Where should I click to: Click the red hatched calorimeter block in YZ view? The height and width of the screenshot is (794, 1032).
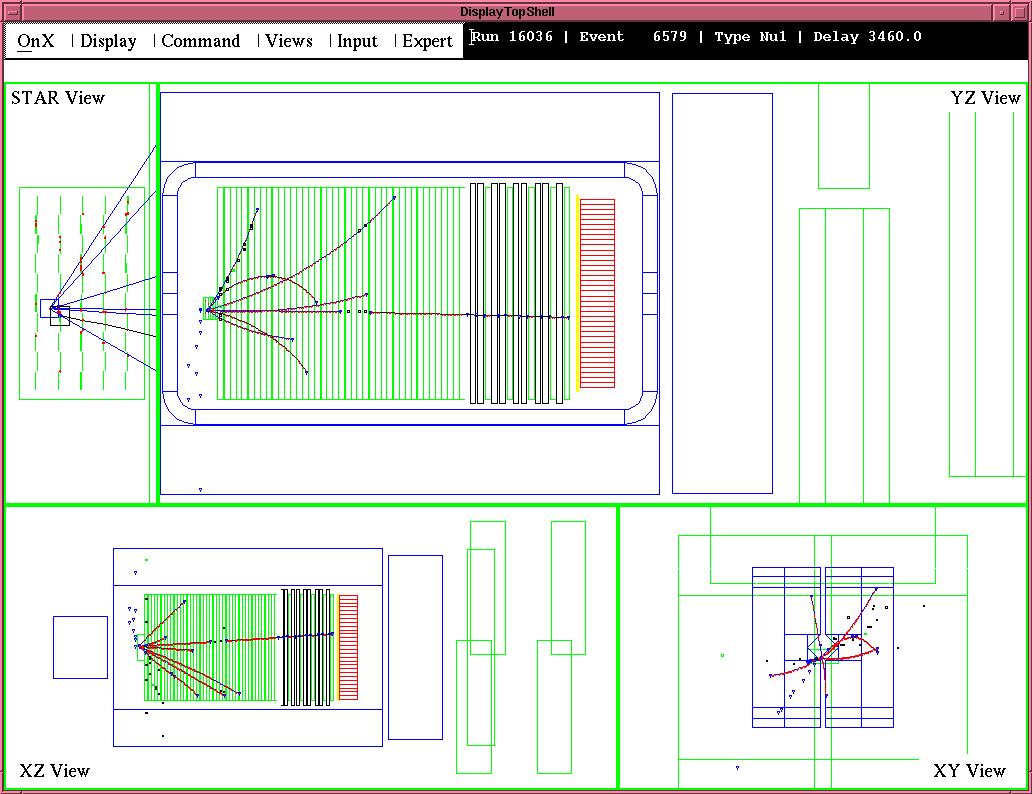(x=598, y=293)
